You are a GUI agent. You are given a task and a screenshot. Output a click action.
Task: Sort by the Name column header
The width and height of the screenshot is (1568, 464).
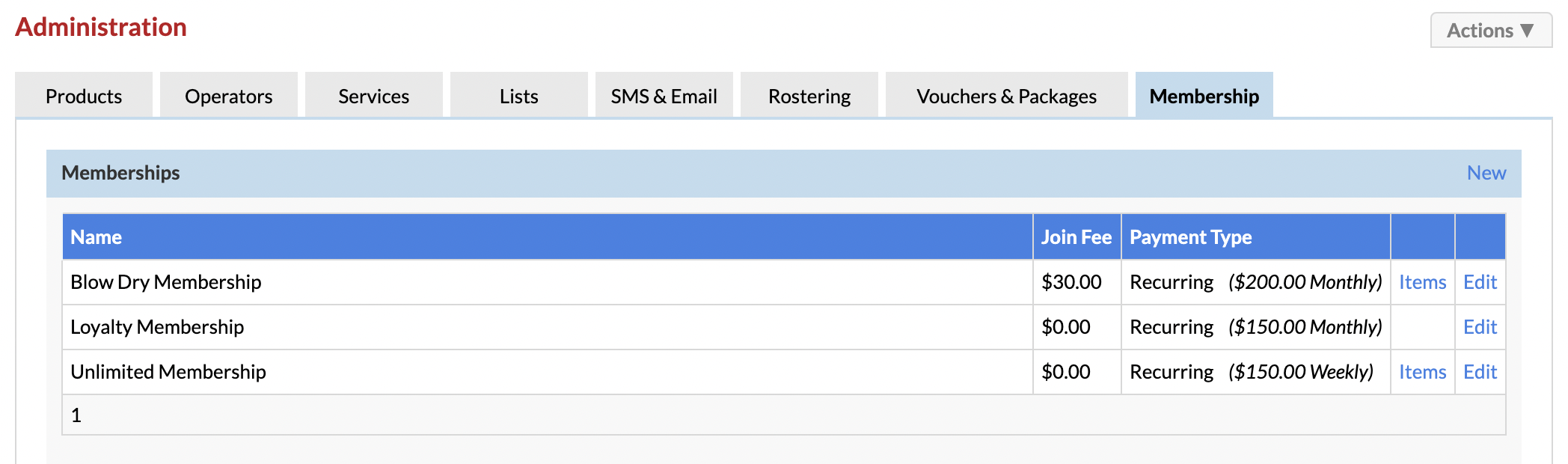(97, 237)
